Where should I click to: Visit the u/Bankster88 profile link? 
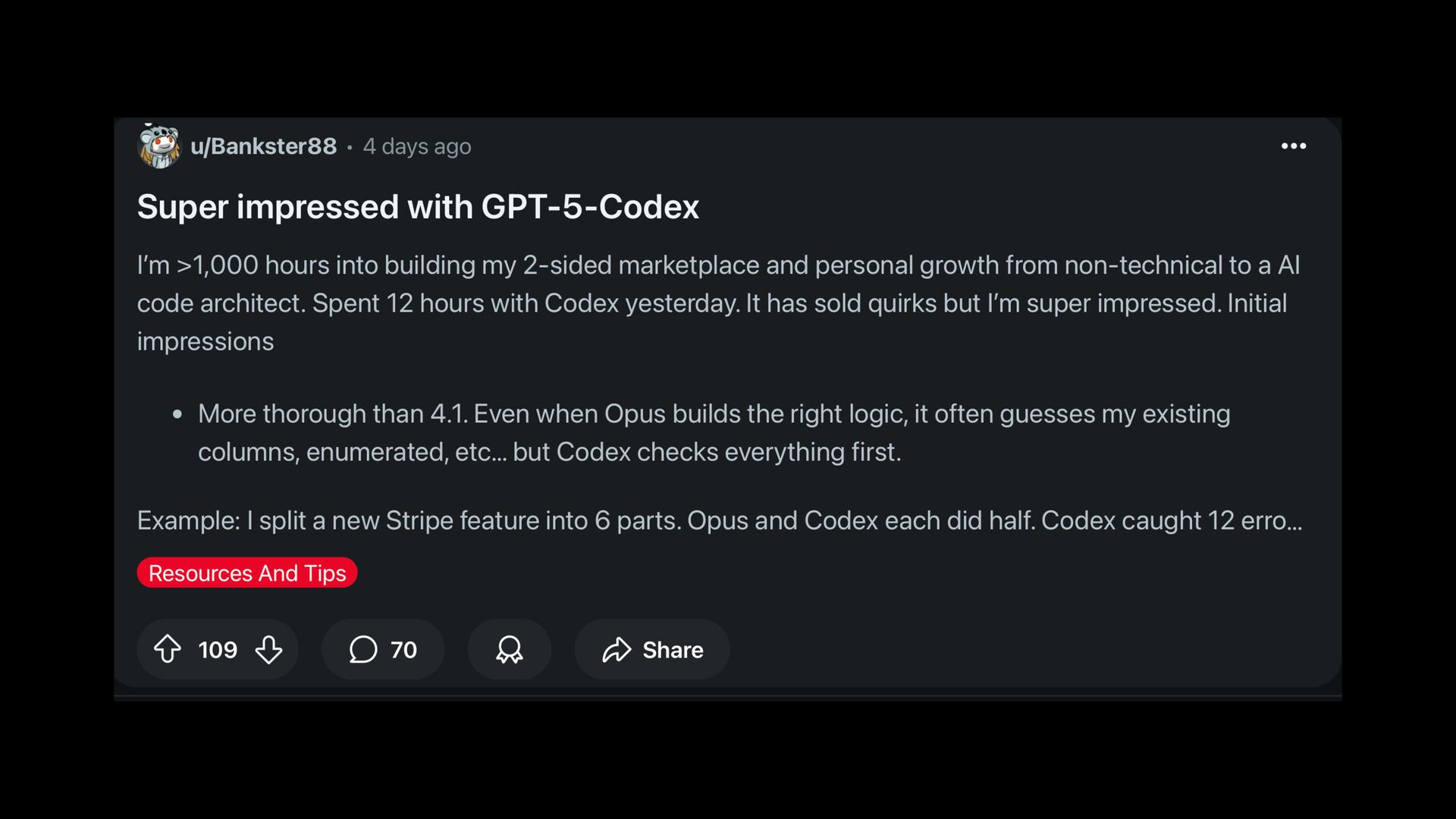tap(263, 146)
